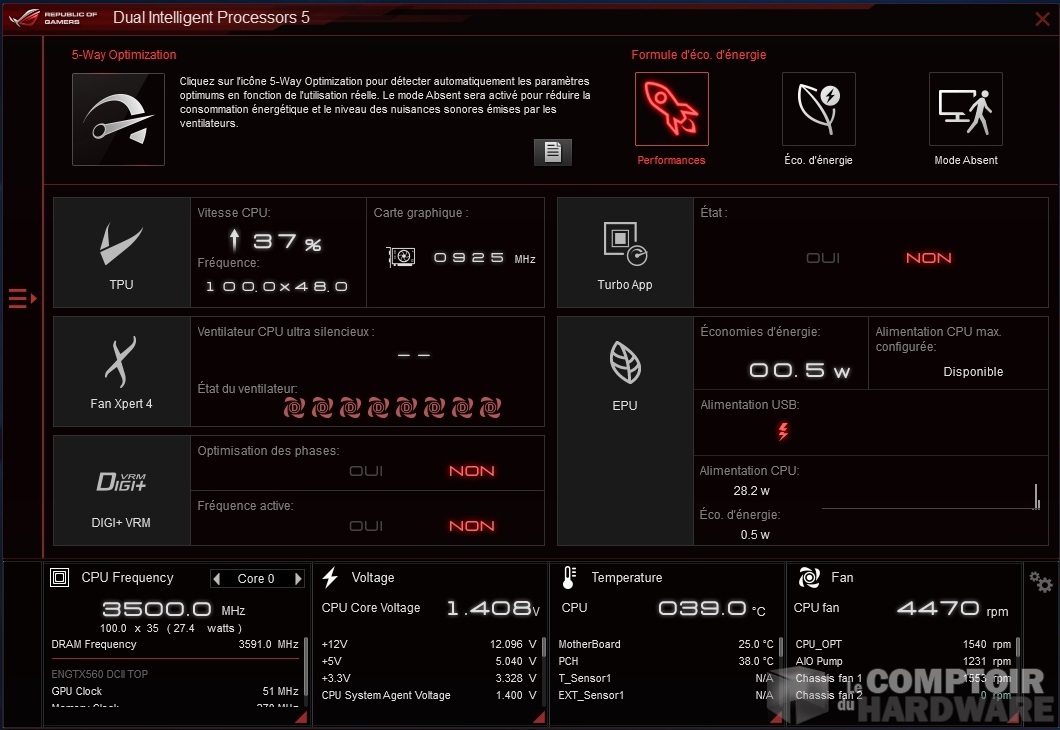
Task: Expand the left sidebar menu arrow
Action: [22, 298]
